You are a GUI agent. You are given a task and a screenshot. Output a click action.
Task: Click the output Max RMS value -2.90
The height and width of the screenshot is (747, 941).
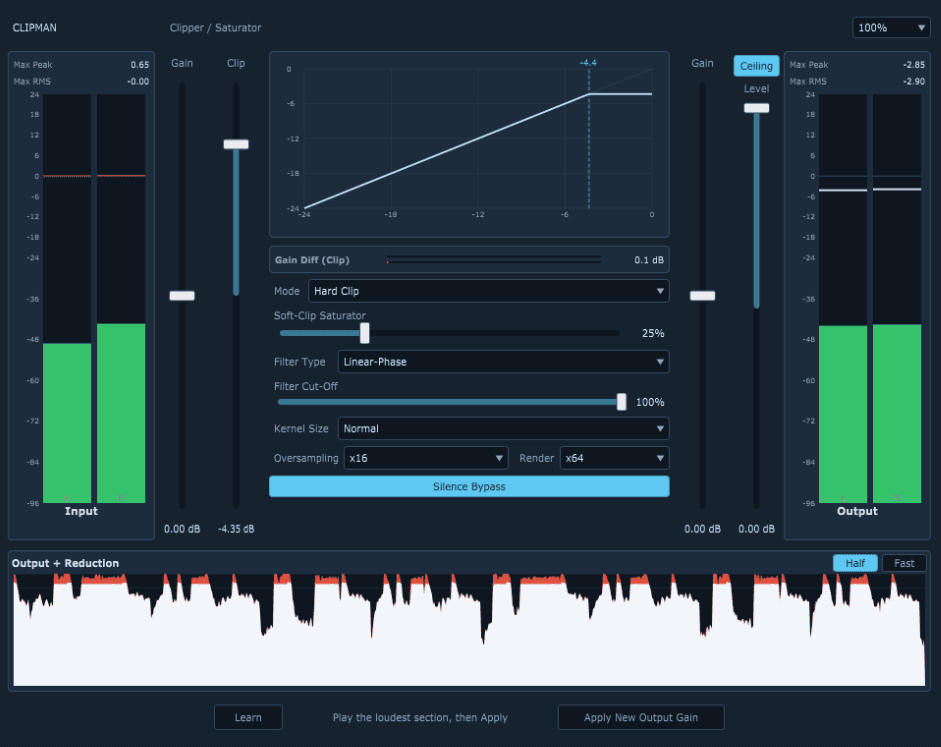pyautogui.click(x=914, y=82)
